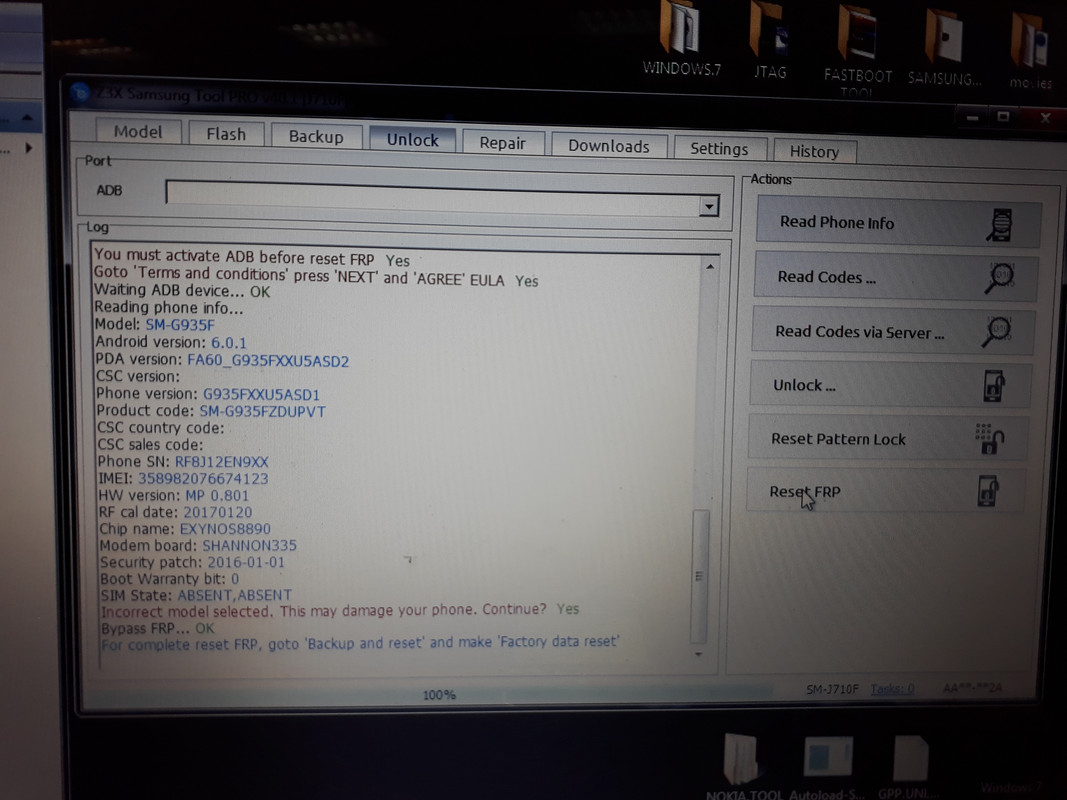Minimize the Samsung Tool window
Screen dimensions: 1067x800
972,118
